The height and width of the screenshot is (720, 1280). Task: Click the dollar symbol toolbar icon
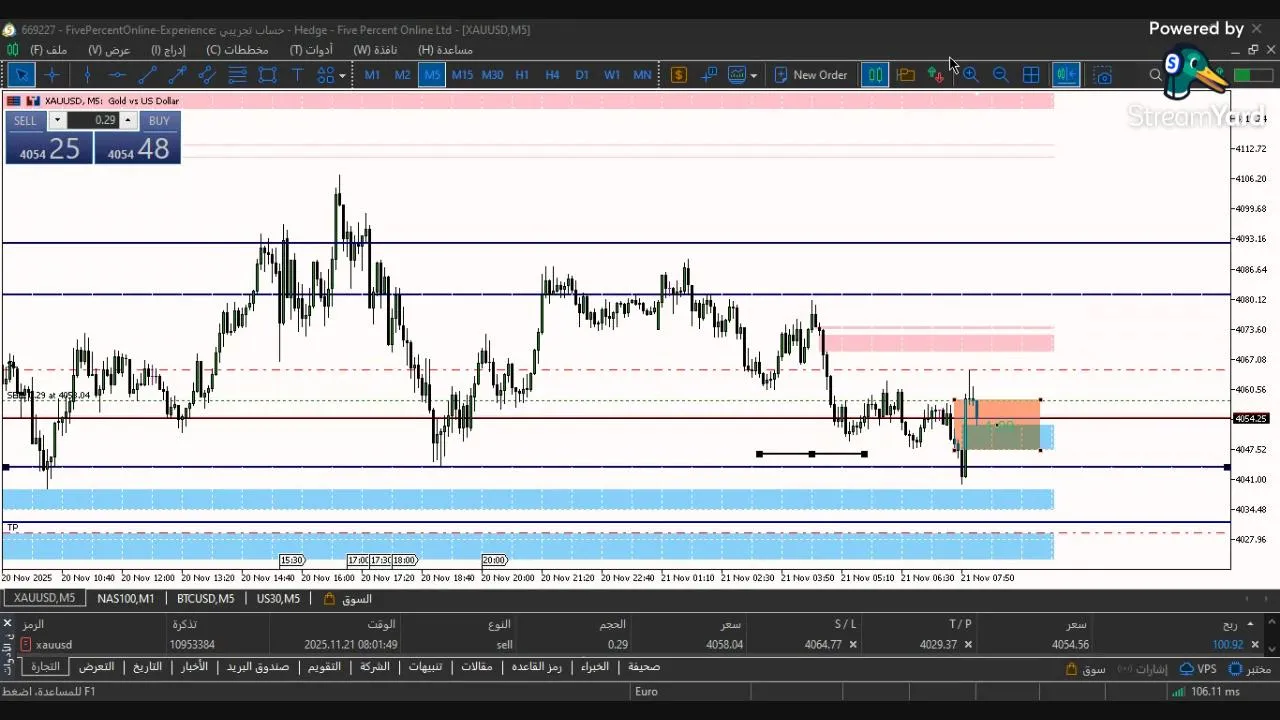(x=679, y=75)
